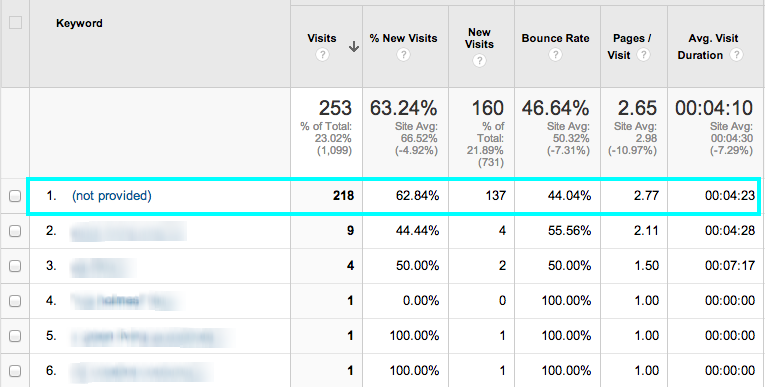Screen dimensions: 765x387
Task: Click the 160 new visits summary
Action: click(487, 108)
